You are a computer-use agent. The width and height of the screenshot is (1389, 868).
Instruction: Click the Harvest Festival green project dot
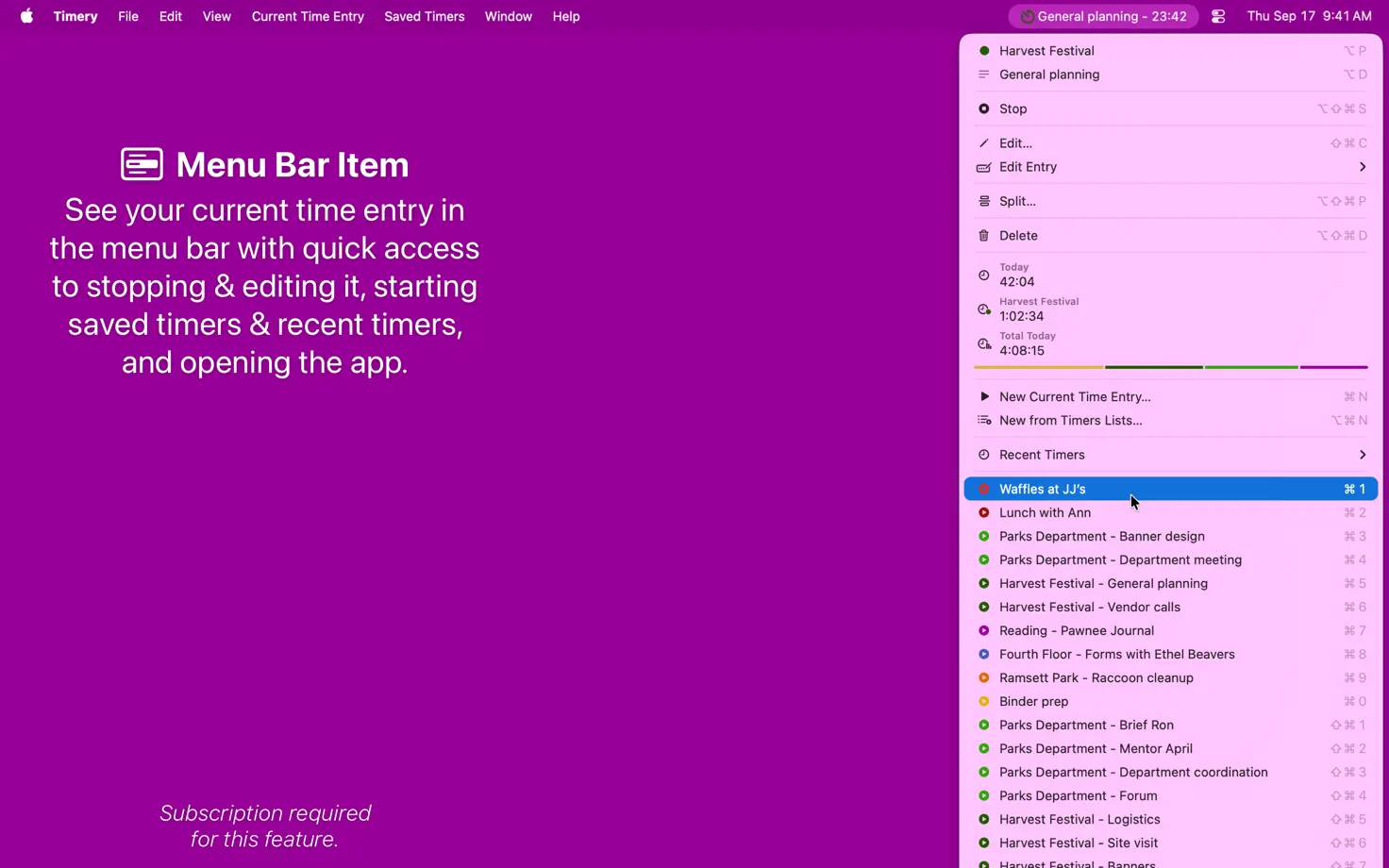pyautogui.click(x=983, y=51)
